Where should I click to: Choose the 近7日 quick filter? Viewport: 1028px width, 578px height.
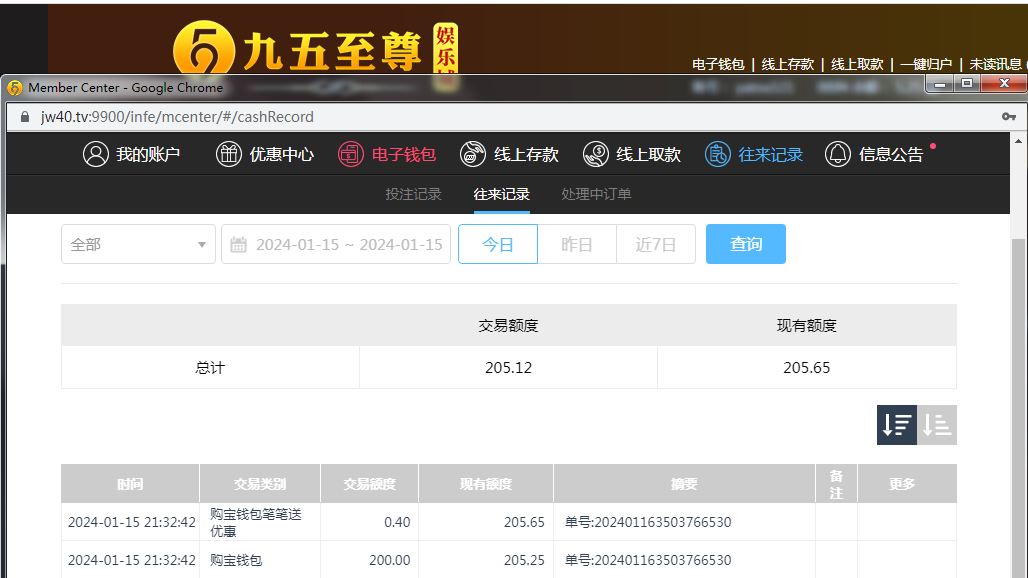pos(656,245)
